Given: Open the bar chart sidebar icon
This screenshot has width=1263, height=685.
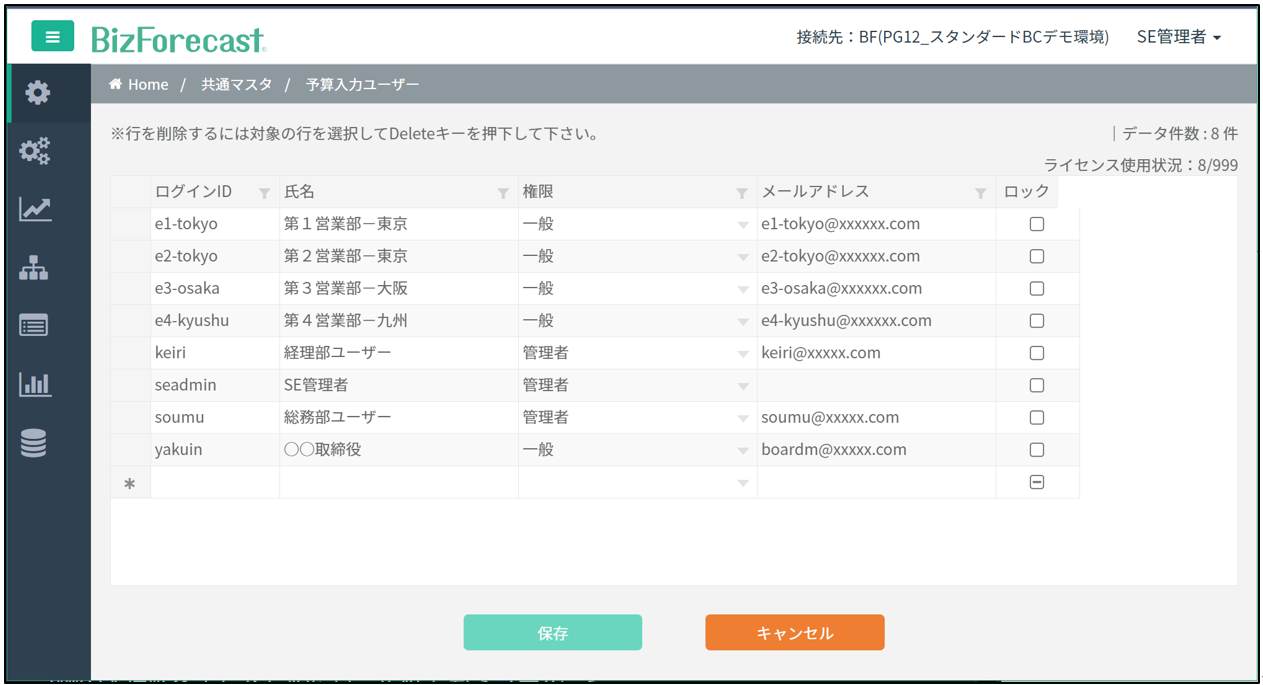Looking at the screenshot, I should (x=35, y=384).
